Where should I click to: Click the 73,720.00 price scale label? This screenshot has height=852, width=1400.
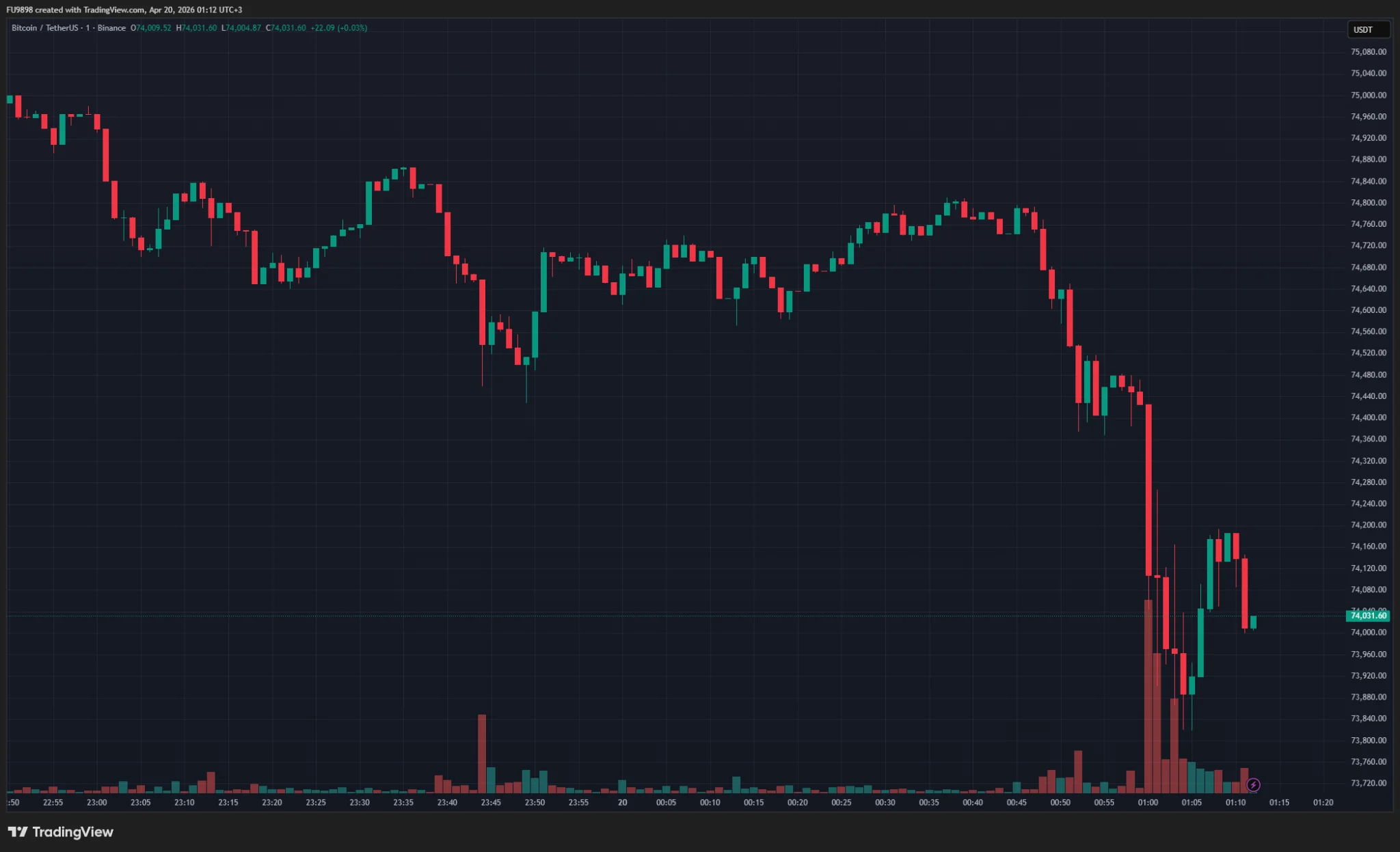coord(1368,783)
